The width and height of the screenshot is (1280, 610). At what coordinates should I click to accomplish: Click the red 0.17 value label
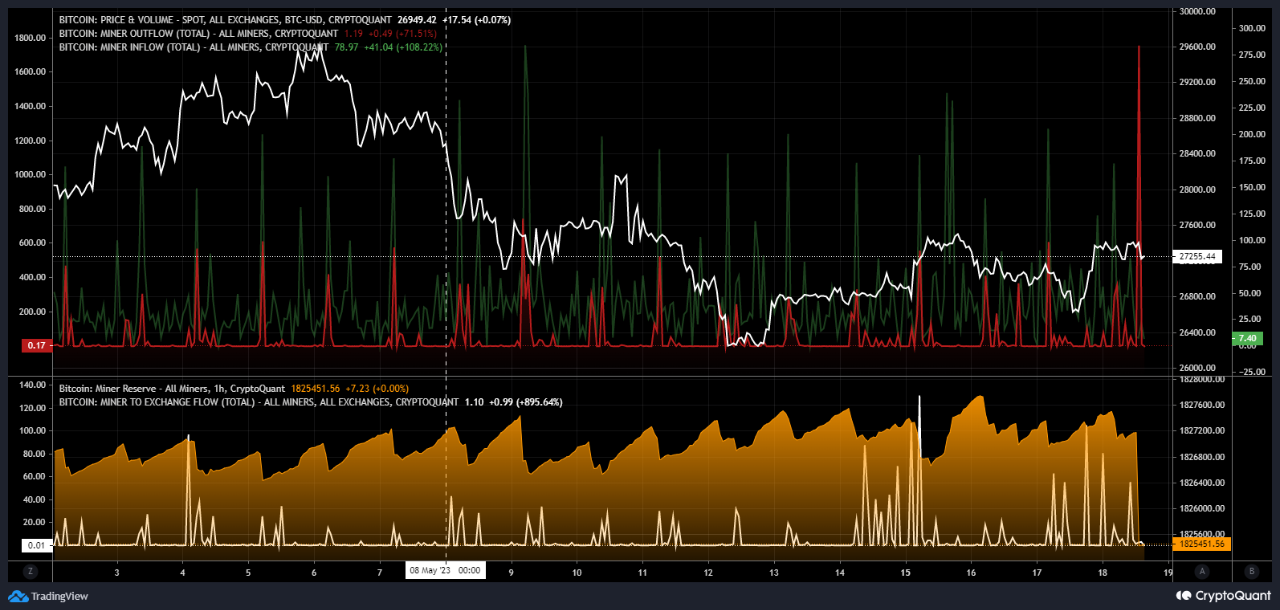point(37,346)
